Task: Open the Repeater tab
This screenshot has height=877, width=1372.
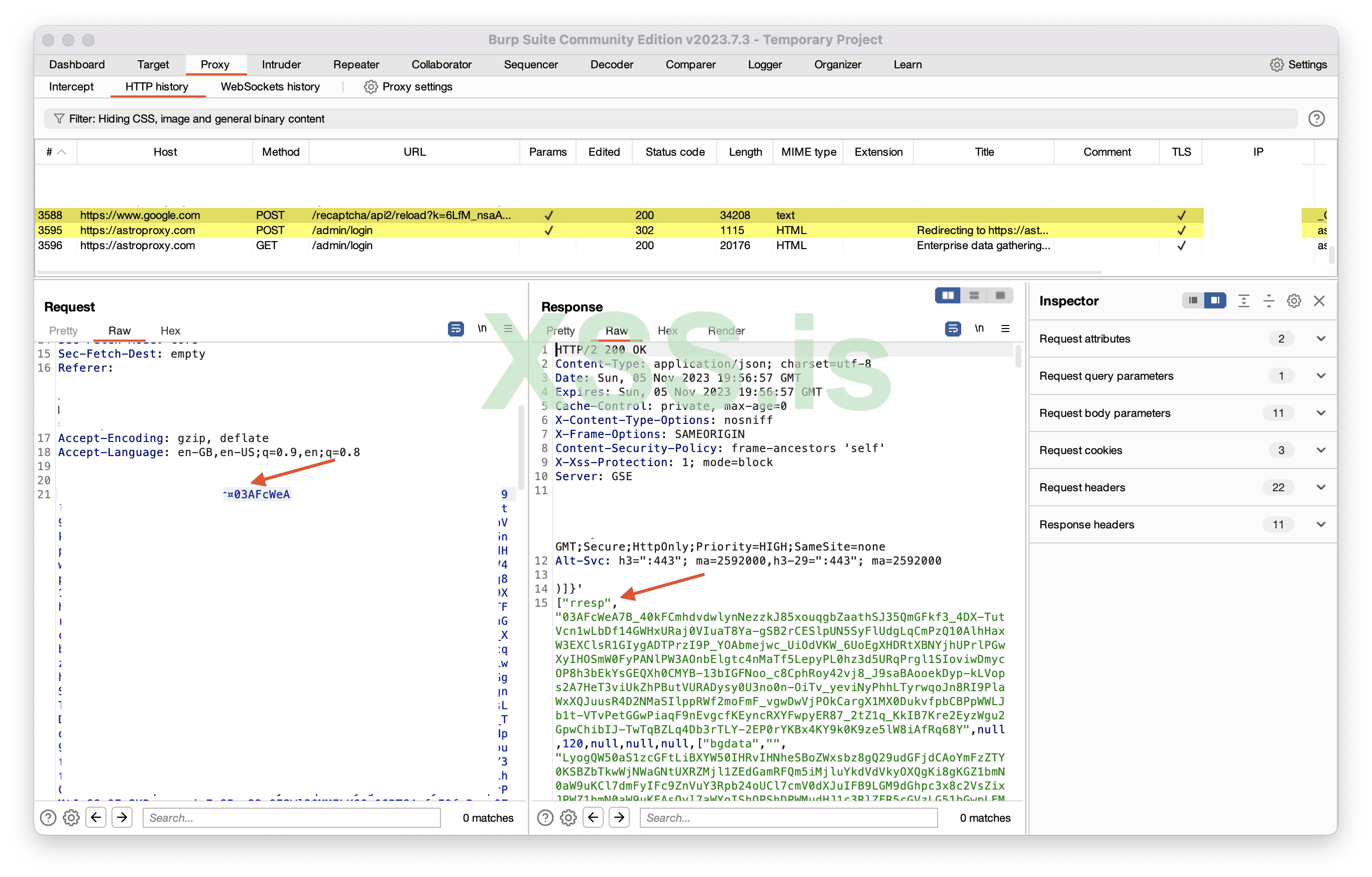Action: 356,64
